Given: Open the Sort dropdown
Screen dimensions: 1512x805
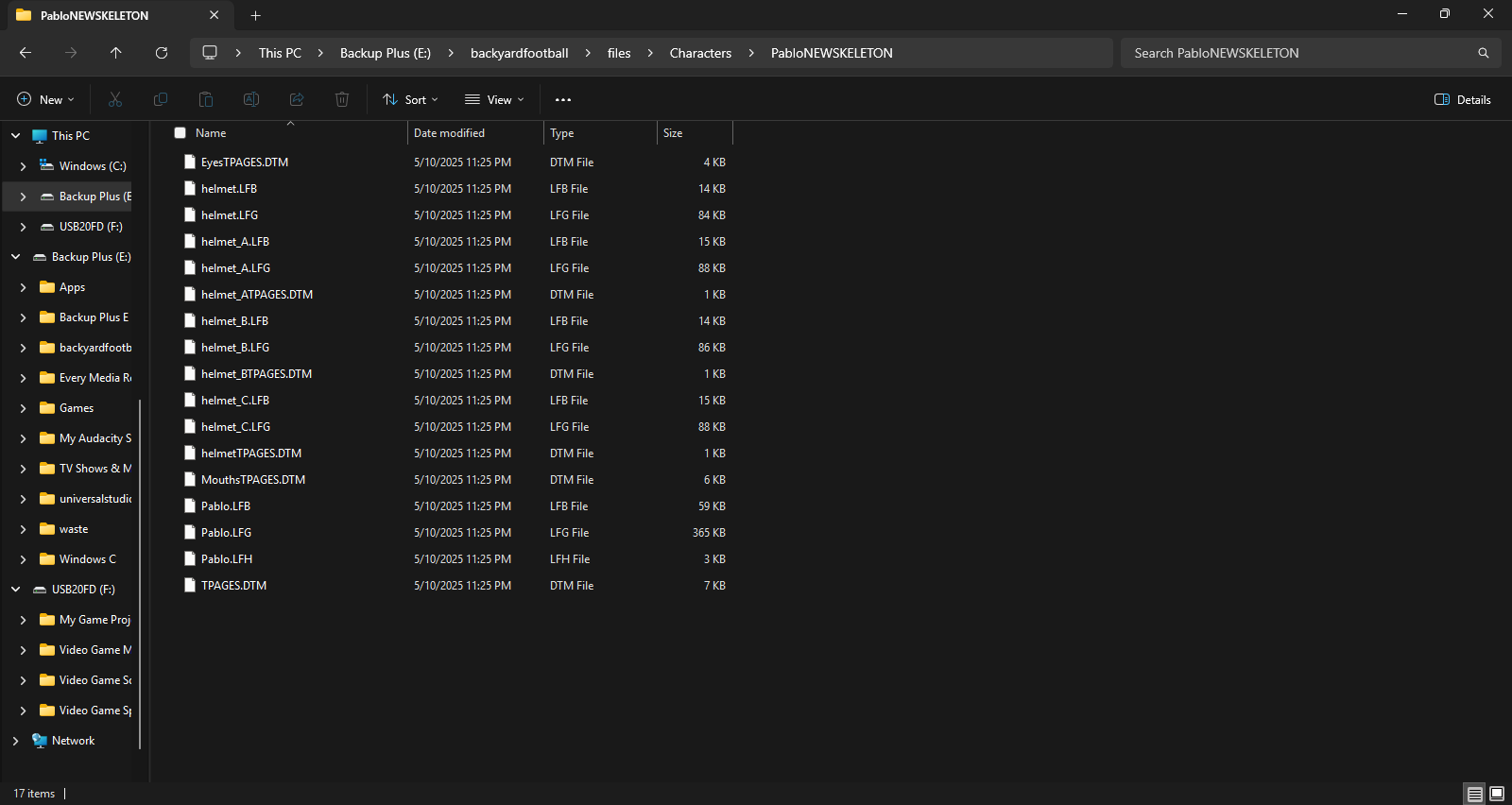Looking at the screenshot, I should 410,99.
